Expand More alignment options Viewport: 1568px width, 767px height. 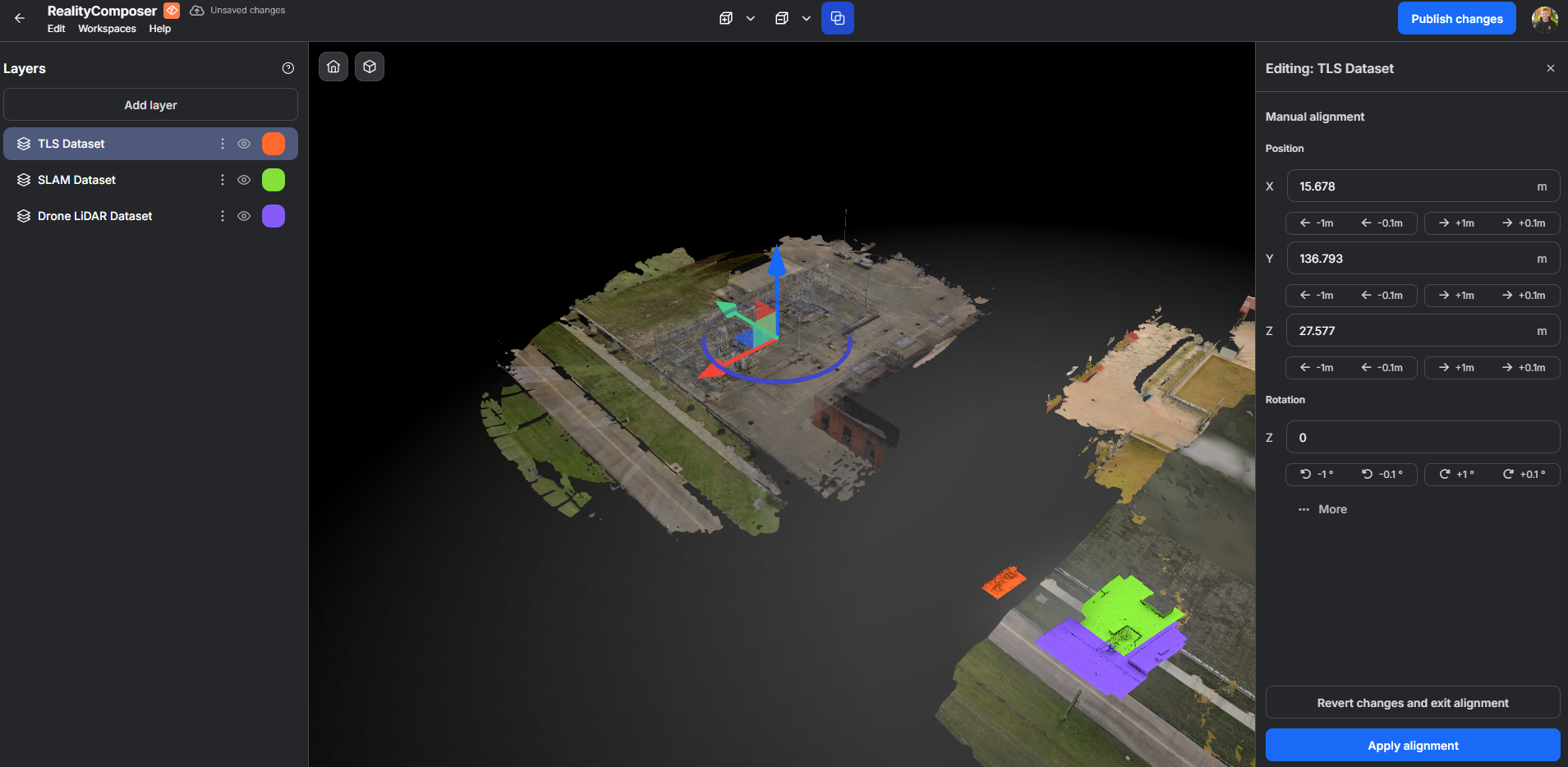point(1323,509)
